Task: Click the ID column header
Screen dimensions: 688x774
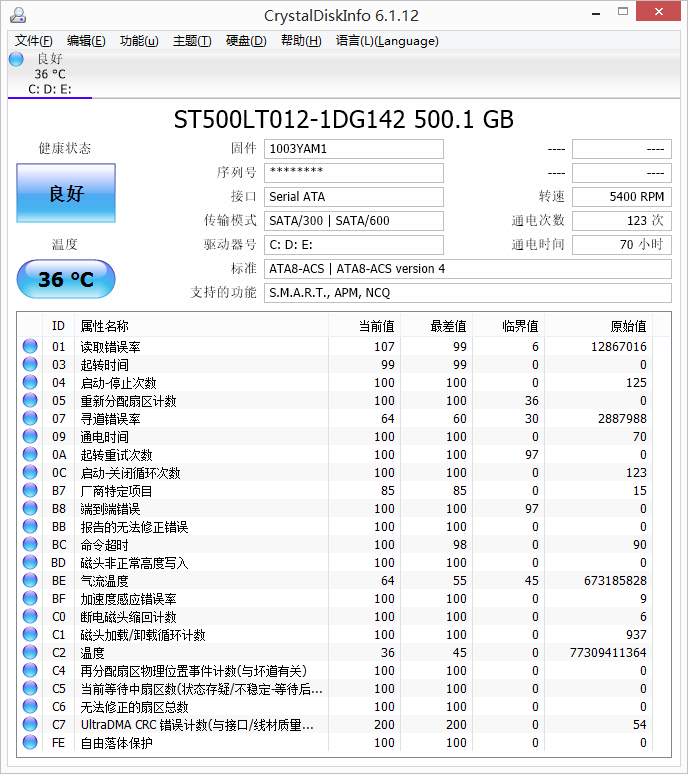Action: click(58, 326)
